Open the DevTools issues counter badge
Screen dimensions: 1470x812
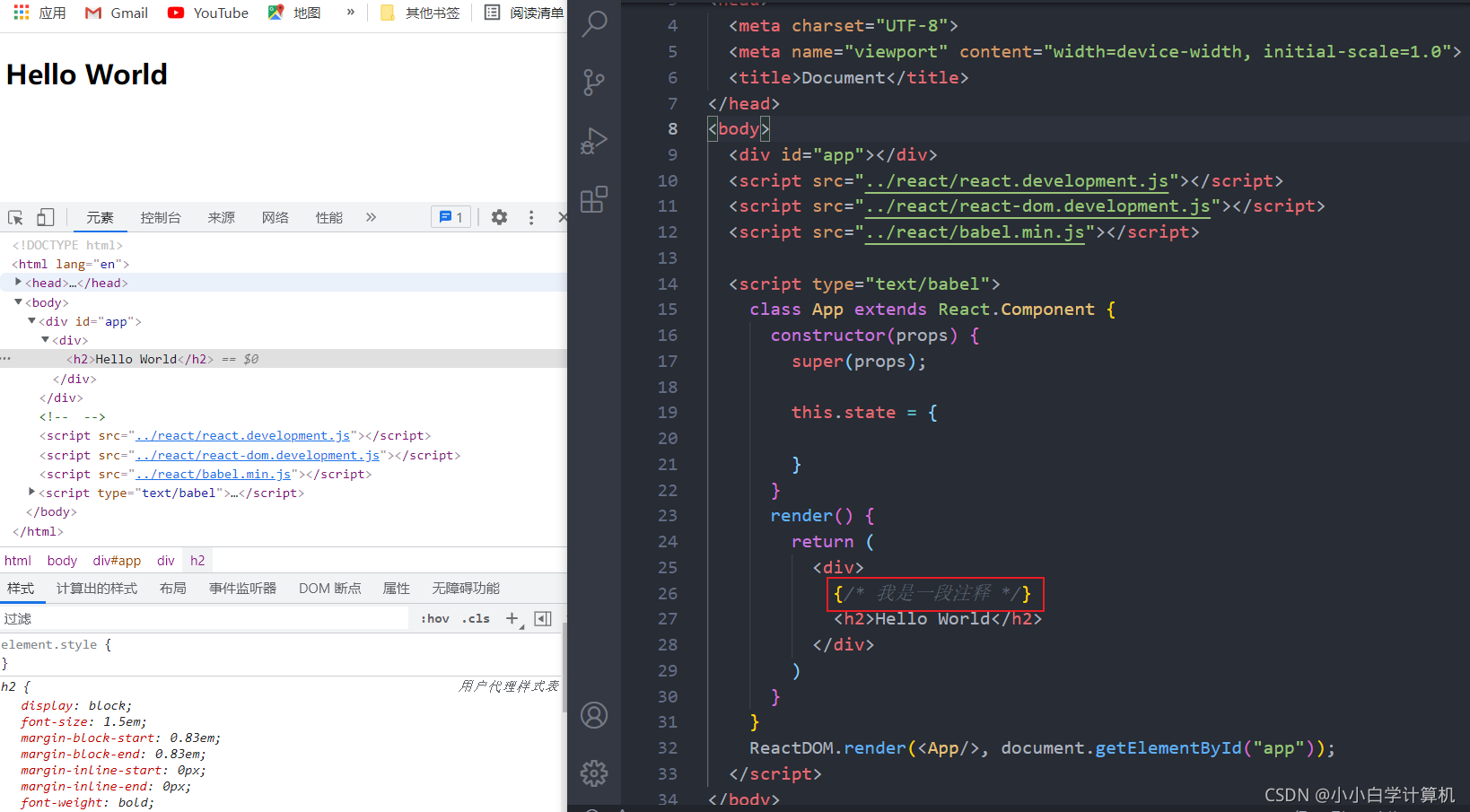click(451, 217)
